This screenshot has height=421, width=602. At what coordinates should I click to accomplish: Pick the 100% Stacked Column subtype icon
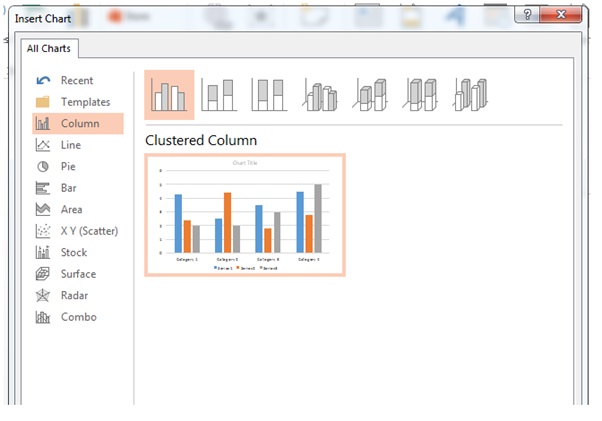[269, 96]
